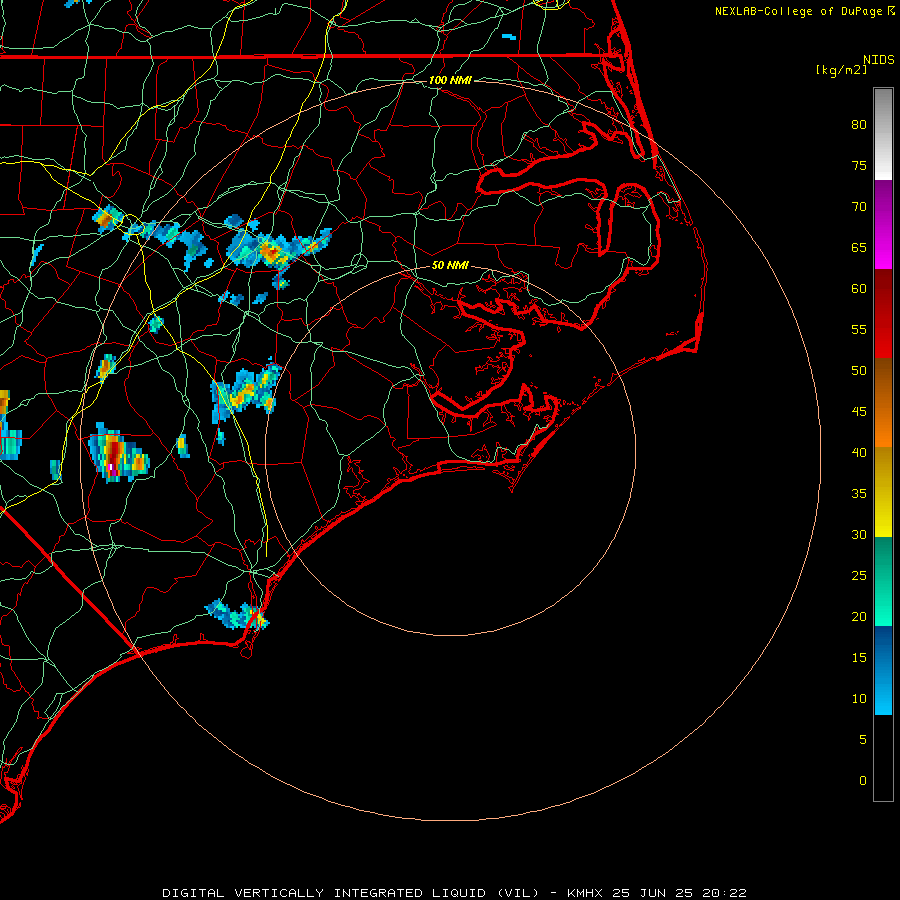Click the 45 value on the color scale
Image resolution: width=900 pixels, height=900 pixels.
(859, 412)
